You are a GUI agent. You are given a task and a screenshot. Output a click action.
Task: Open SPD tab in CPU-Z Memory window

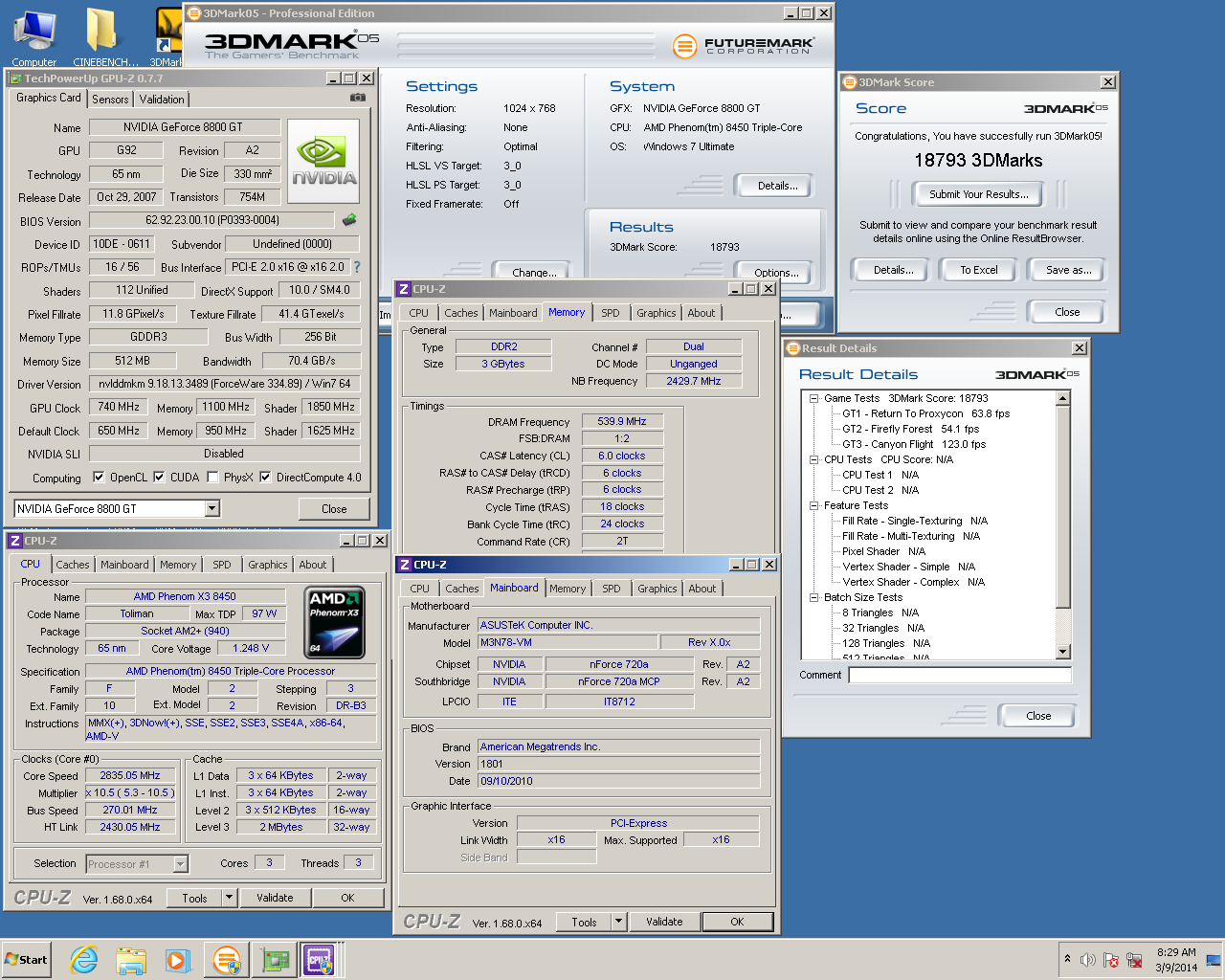[x=611, y=313]
